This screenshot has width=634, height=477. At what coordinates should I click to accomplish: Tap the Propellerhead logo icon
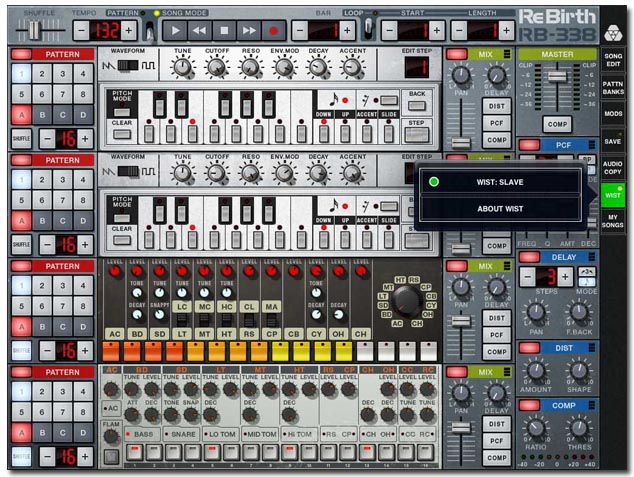click(613, 33)
